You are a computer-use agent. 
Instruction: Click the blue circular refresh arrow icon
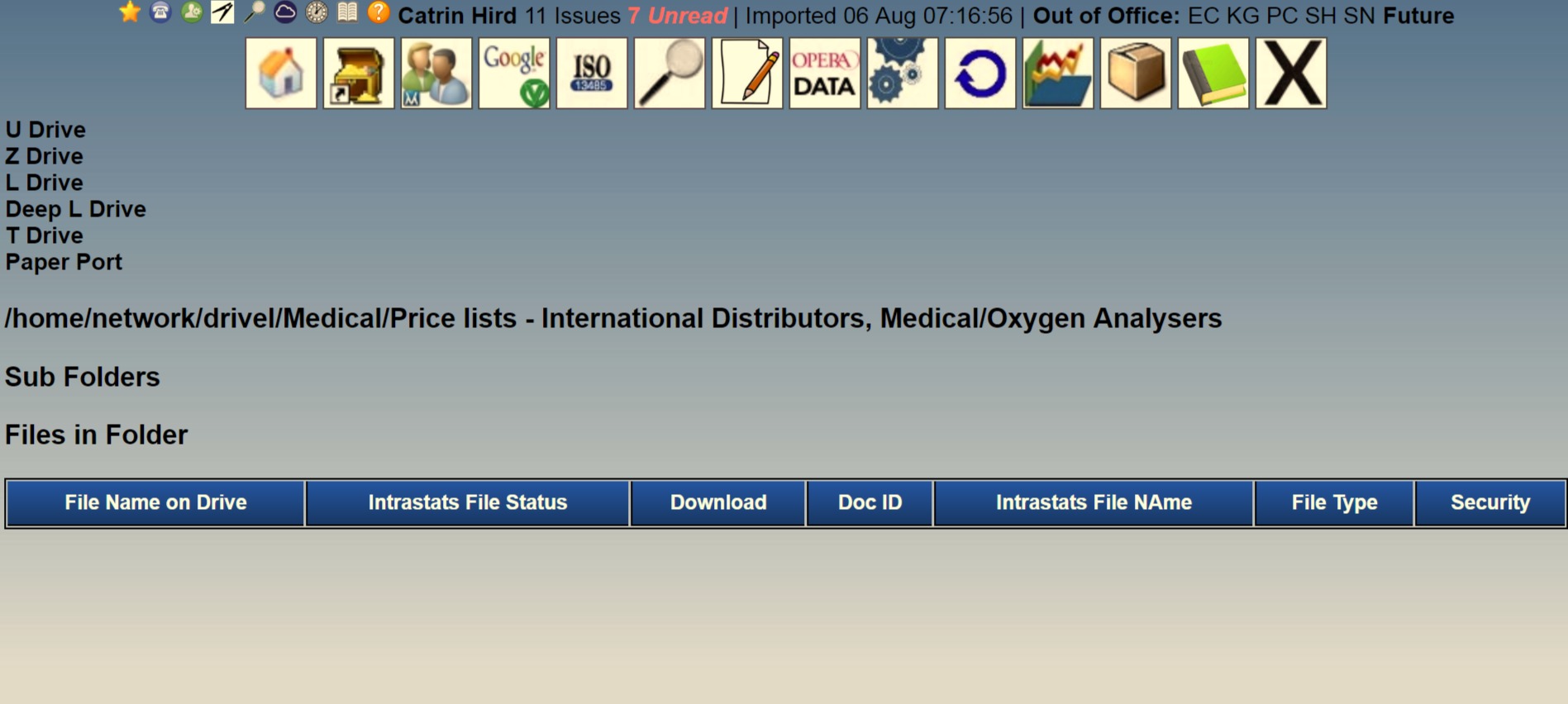[980, 74]
